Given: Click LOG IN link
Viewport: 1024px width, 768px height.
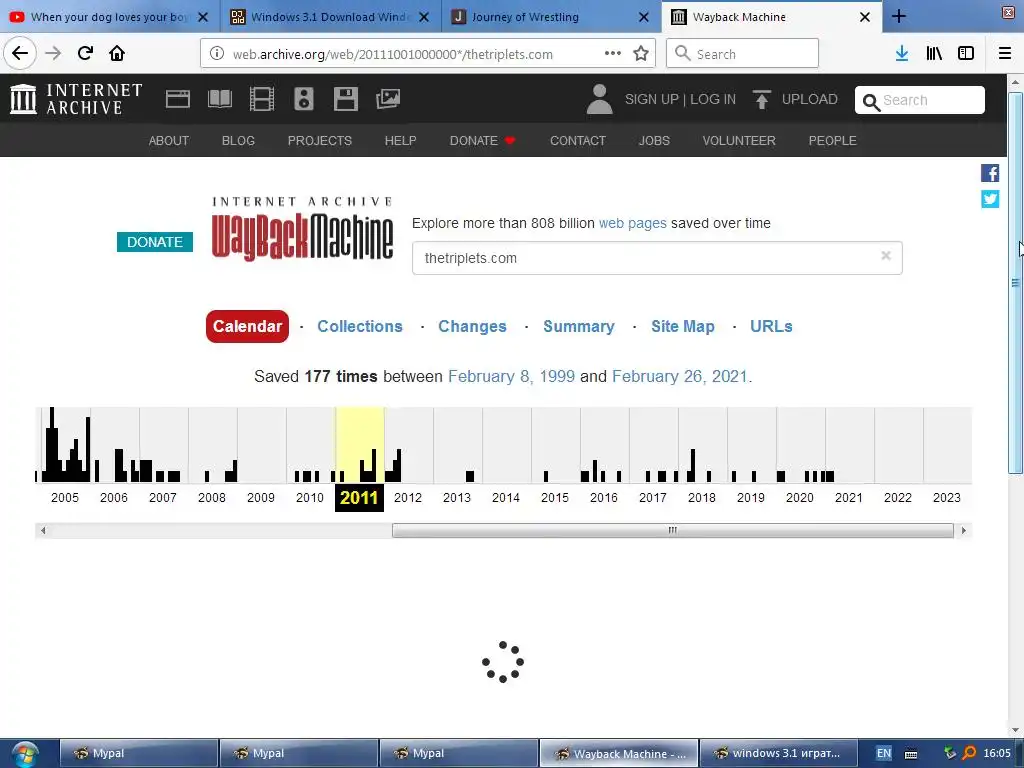Looking at the screenshot, I should [712, 99].
